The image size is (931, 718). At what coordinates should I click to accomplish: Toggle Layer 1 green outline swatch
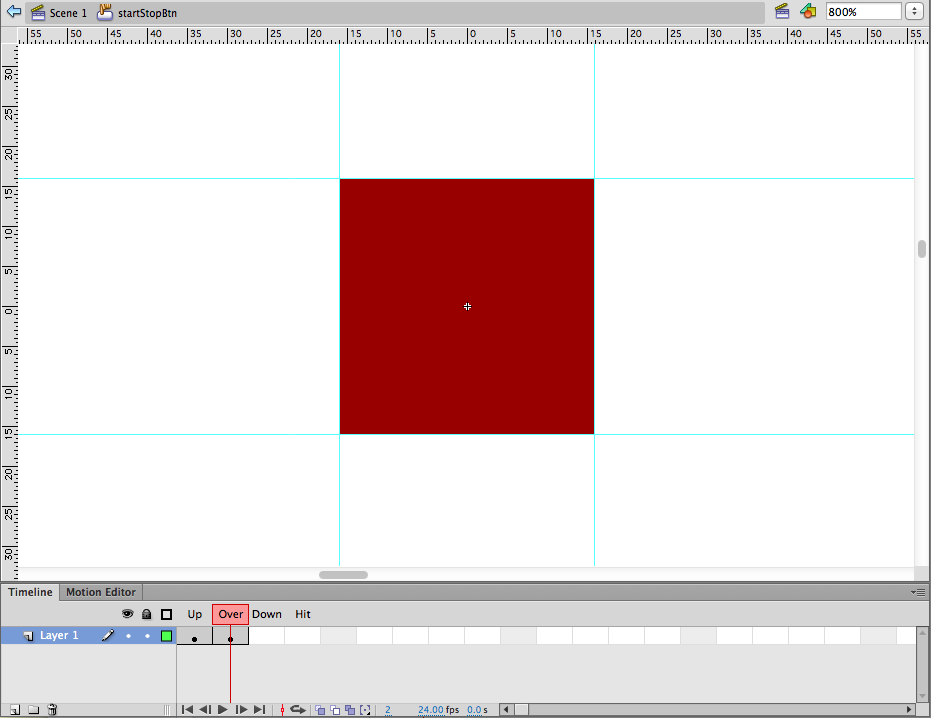[x=166, y=636]
